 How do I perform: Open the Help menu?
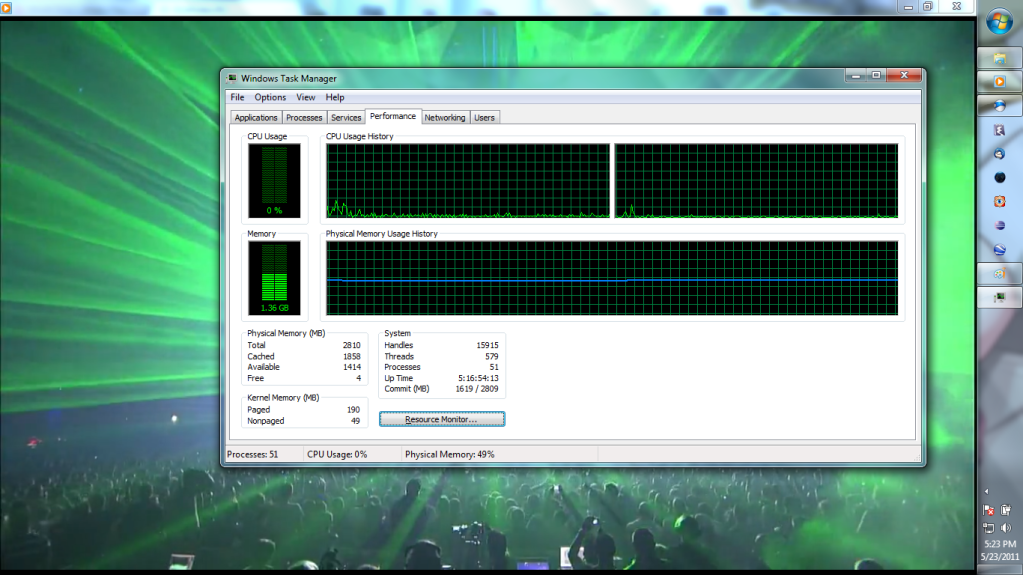[x=335, y=97]
